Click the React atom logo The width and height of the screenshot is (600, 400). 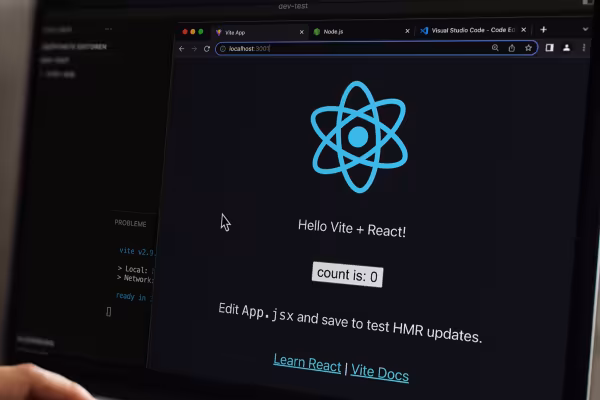[359, 137]
